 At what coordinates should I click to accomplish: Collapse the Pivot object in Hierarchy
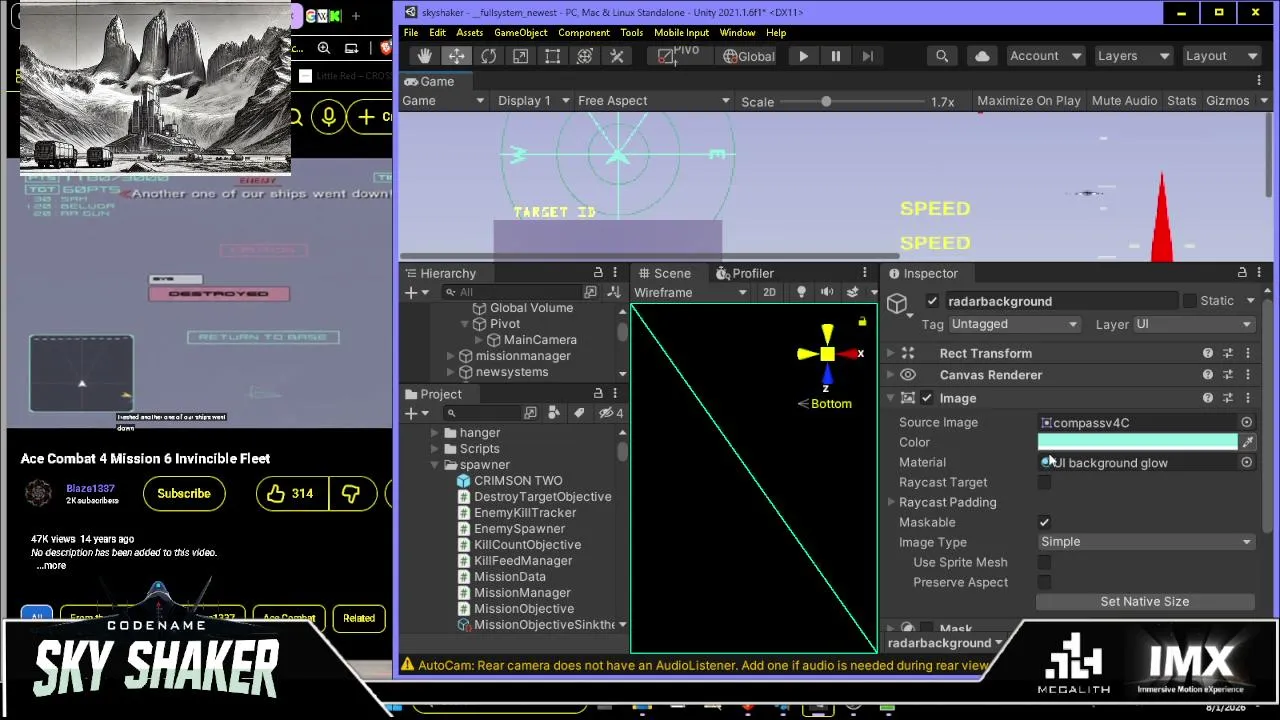(x=465, y=324)
